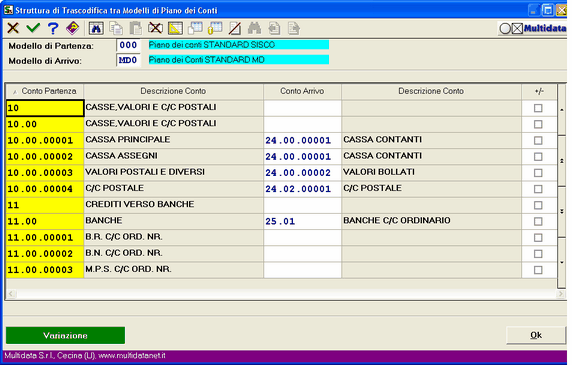Image resolution: width=572 pixels, height=365 pixels.
Task: Click the Modello di Partenza code field 000
Action: (128, 45)
